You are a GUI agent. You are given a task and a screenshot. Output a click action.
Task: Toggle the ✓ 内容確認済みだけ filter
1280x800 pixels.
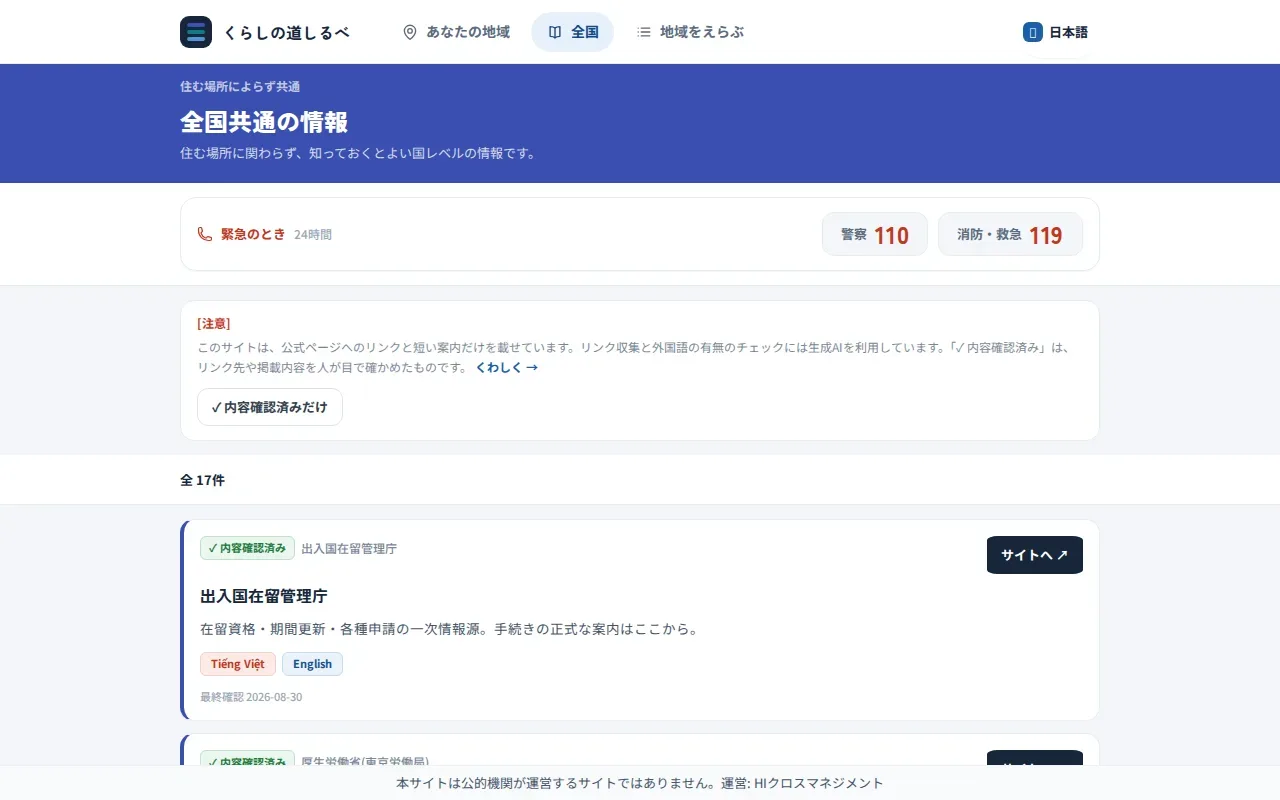(270, 407)
